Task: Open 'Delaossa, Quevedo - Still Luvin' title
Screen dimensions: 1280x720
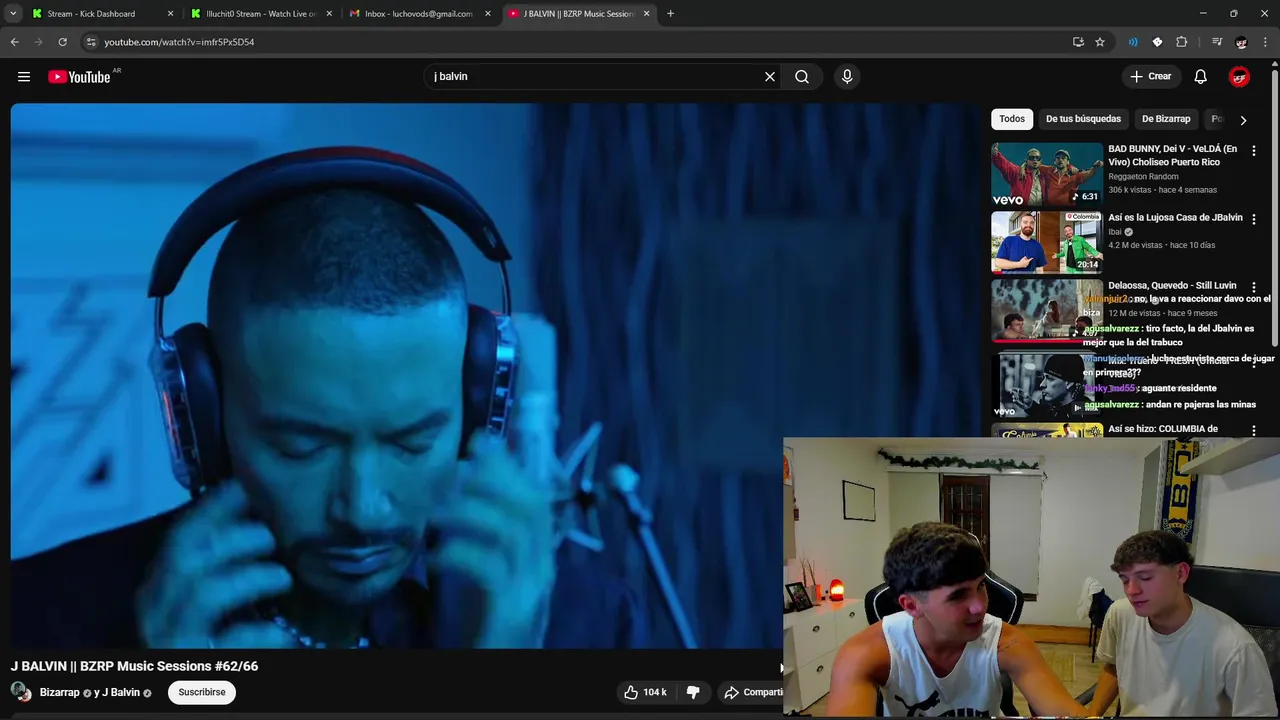Action: tap(1172, 285)
